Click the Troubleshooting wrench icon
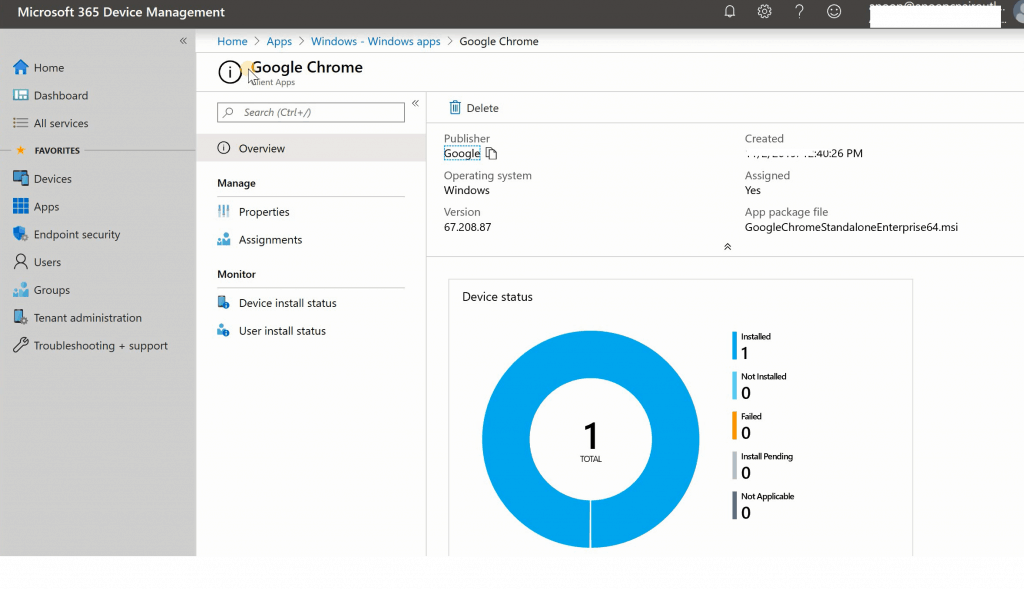 [x=21, y=345]
